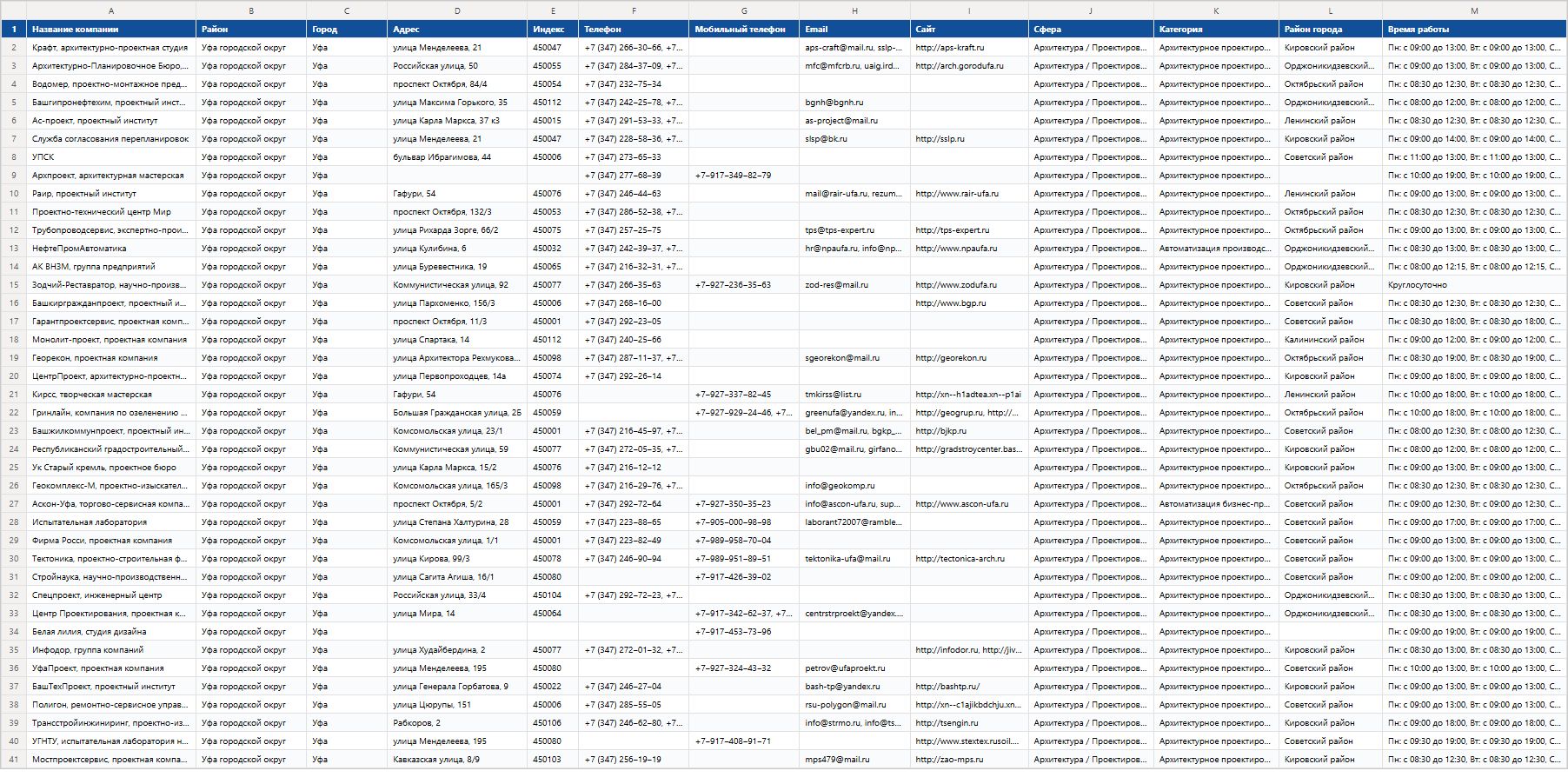Click address cell "Кавказская улица, 8/9"
Screen dimensions: 1568x784
point(457,759)
